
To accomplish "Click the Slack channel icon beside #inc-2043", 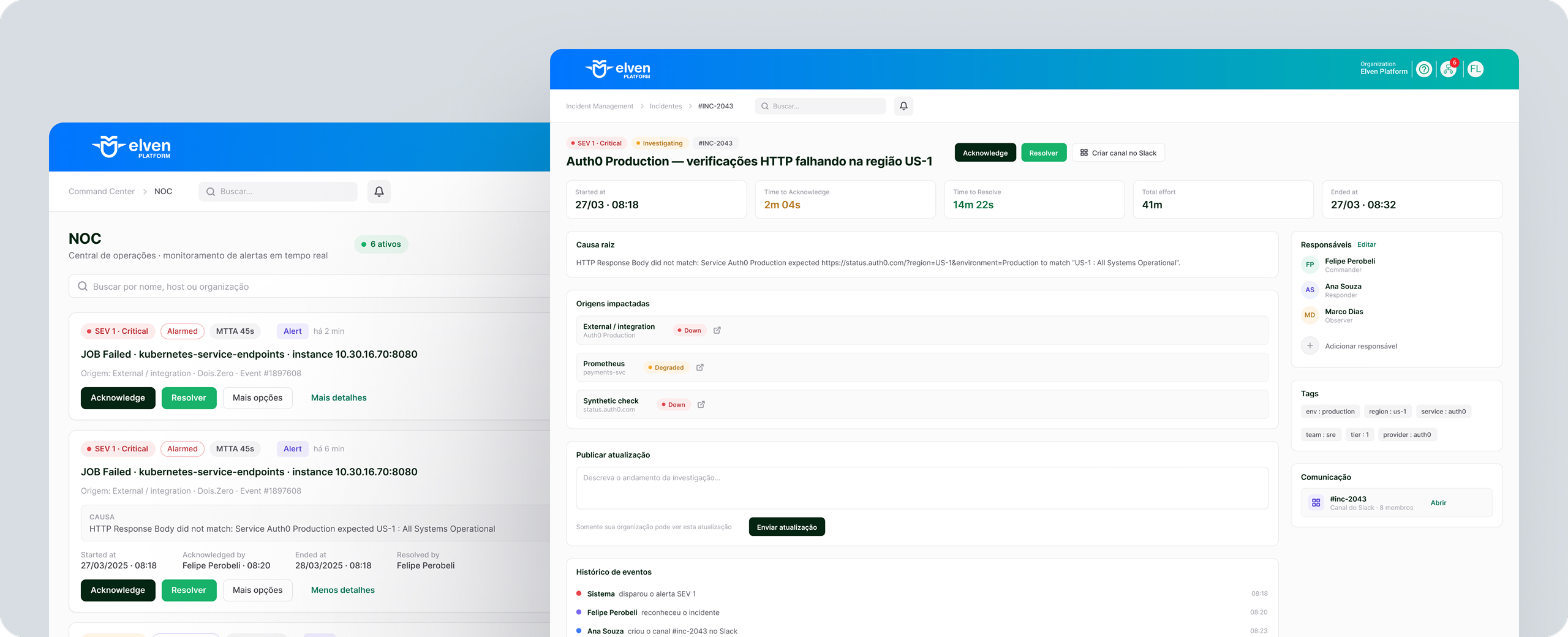I will (1316, 503).
